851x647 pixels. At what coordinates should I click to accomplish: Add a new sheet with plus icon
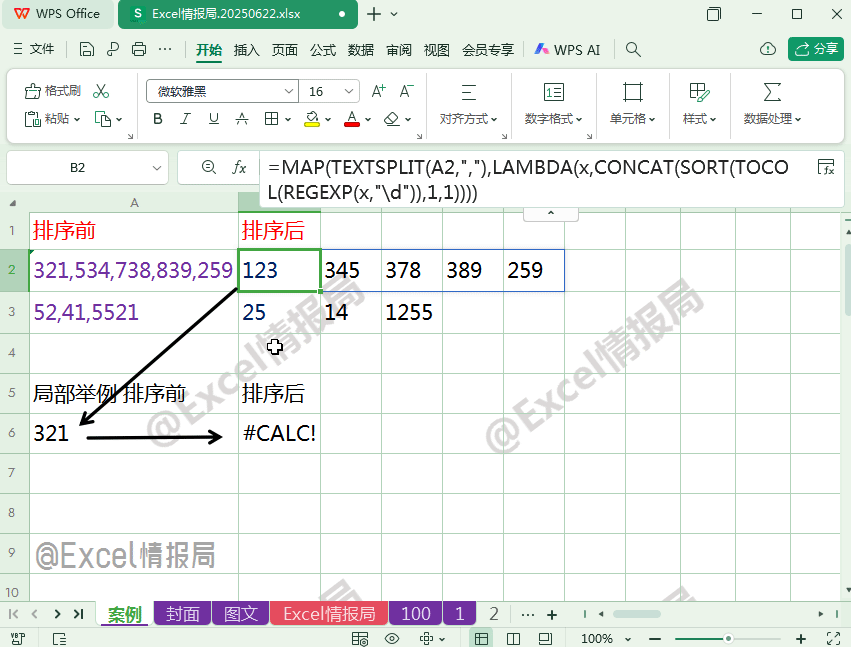coord(552,614)
